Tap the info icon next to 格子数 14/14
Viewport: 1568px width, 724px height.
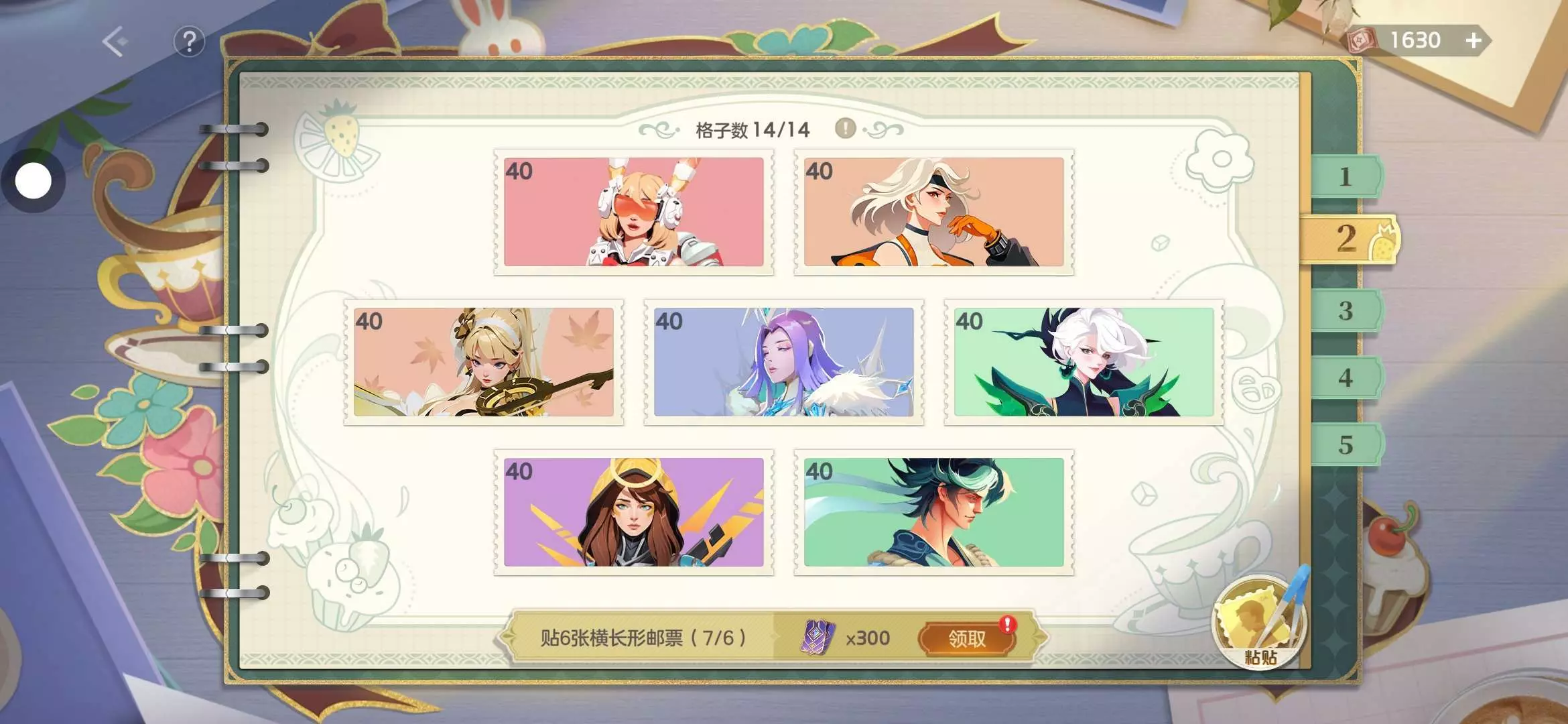tap(845, 128)
